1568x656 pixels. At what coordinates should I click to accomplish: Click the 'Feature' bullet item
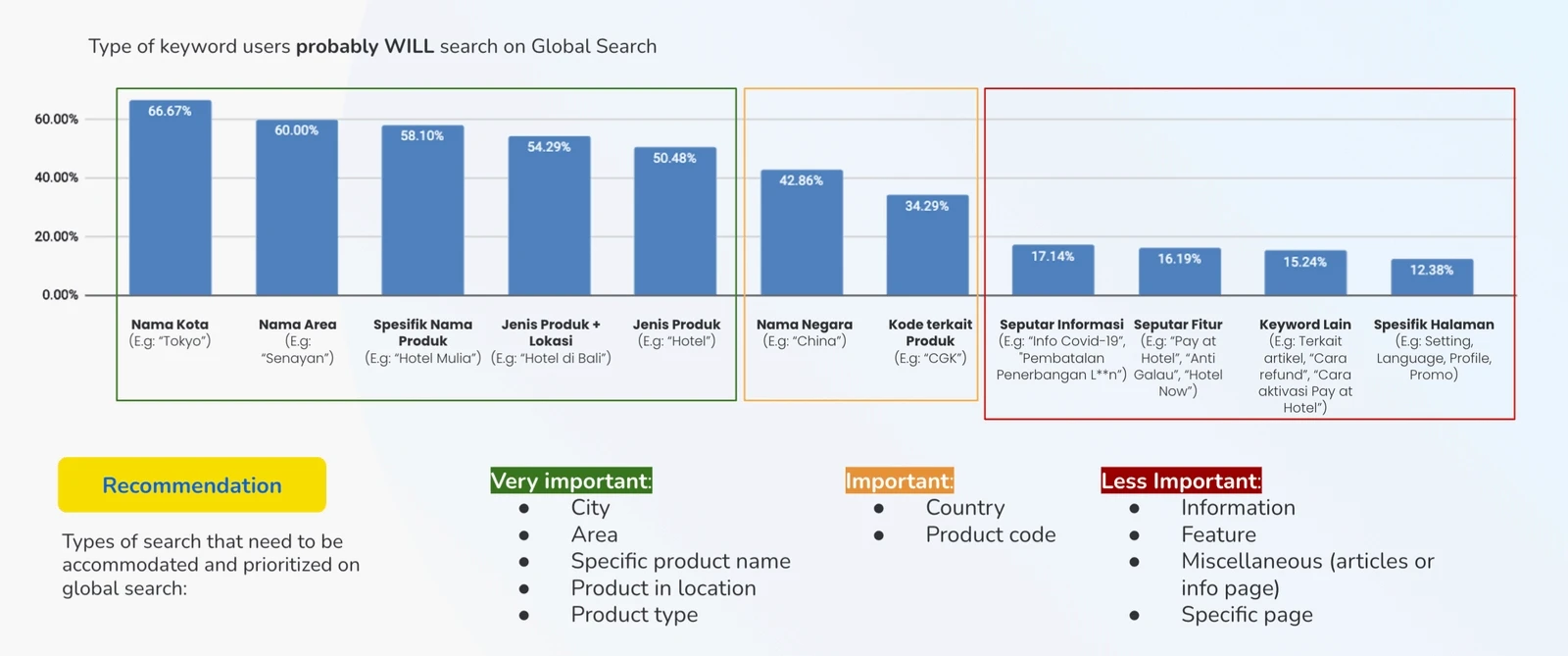tap(1218, 534)
